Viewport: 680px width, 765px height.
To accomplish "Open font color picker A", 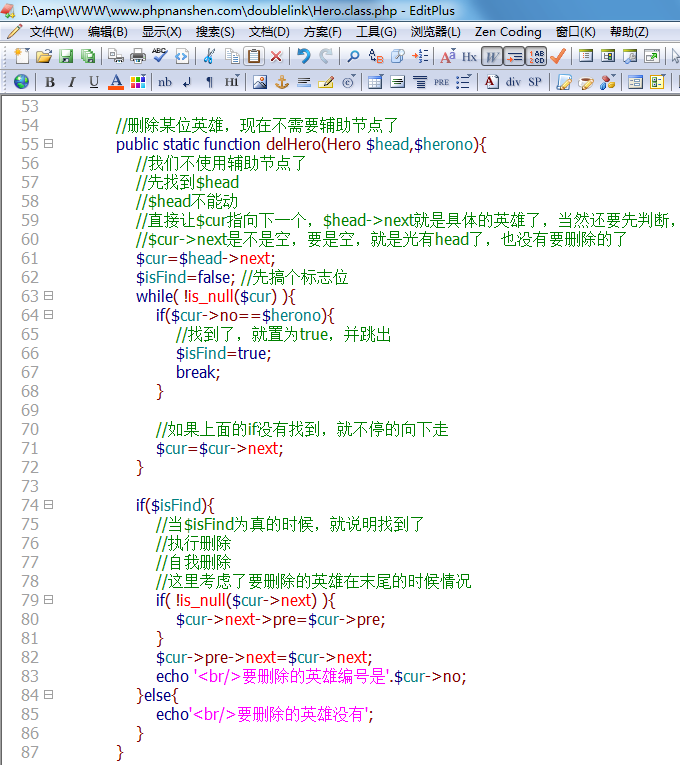I will (x=116, y=82).
